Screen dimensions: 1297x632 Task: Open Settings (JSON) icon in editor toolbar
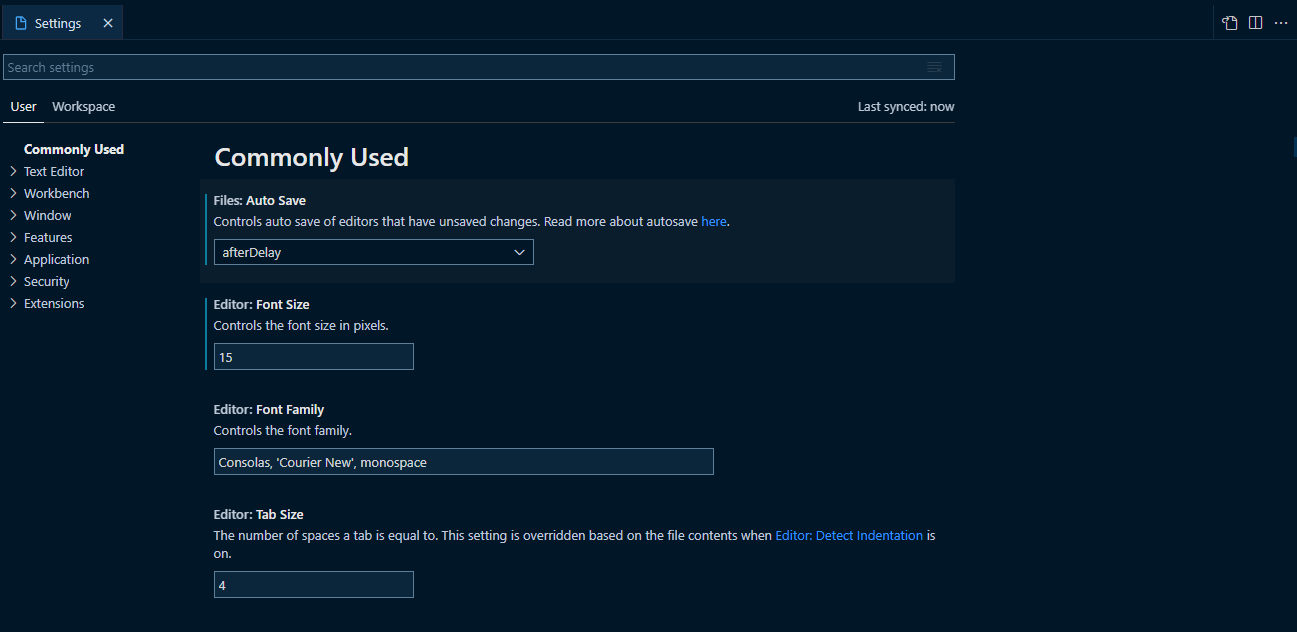coord(1230,23)
